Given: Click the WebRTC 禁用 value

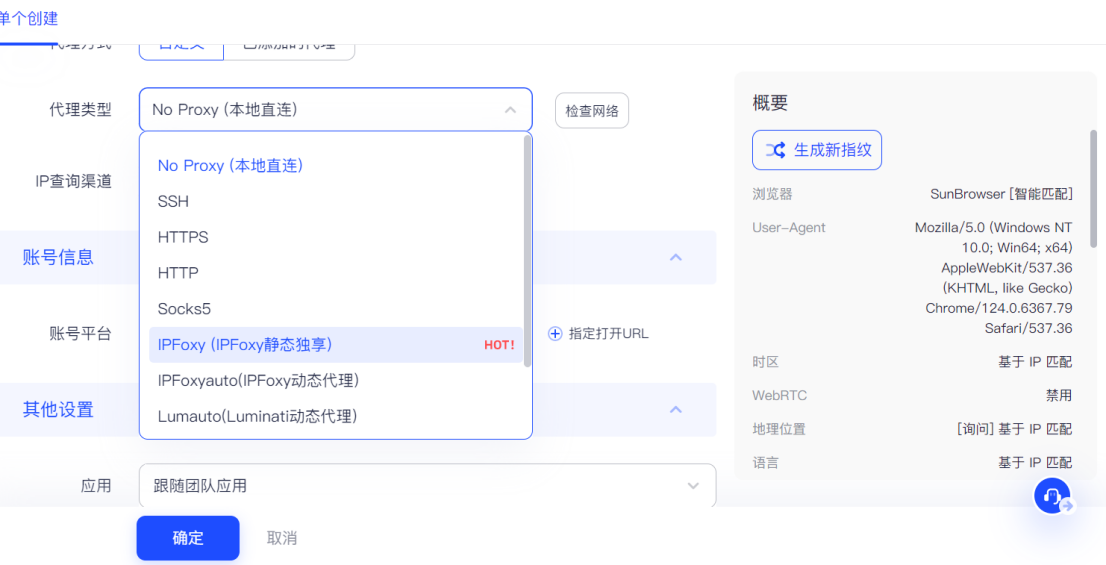Looking at the screenshot, I should tap(1059, 396).
